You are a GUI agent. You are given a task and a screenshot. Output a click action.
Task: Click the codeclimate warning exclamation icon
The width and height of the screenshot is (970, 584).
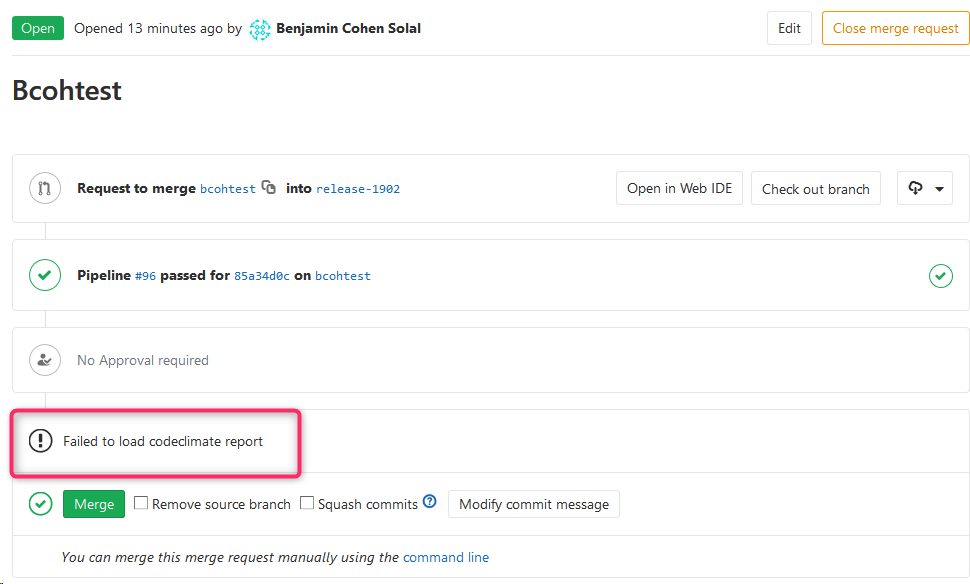coord(40,441)
